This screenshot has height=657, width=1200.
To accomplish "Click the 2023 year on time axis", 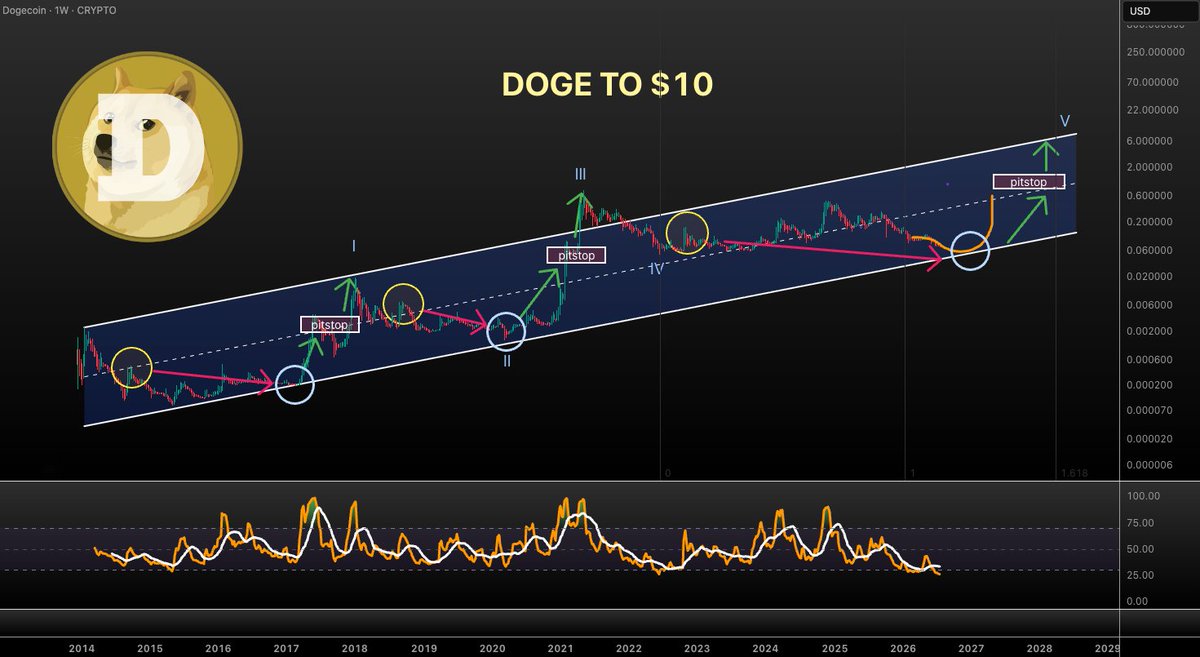I will tap(697, 648).
